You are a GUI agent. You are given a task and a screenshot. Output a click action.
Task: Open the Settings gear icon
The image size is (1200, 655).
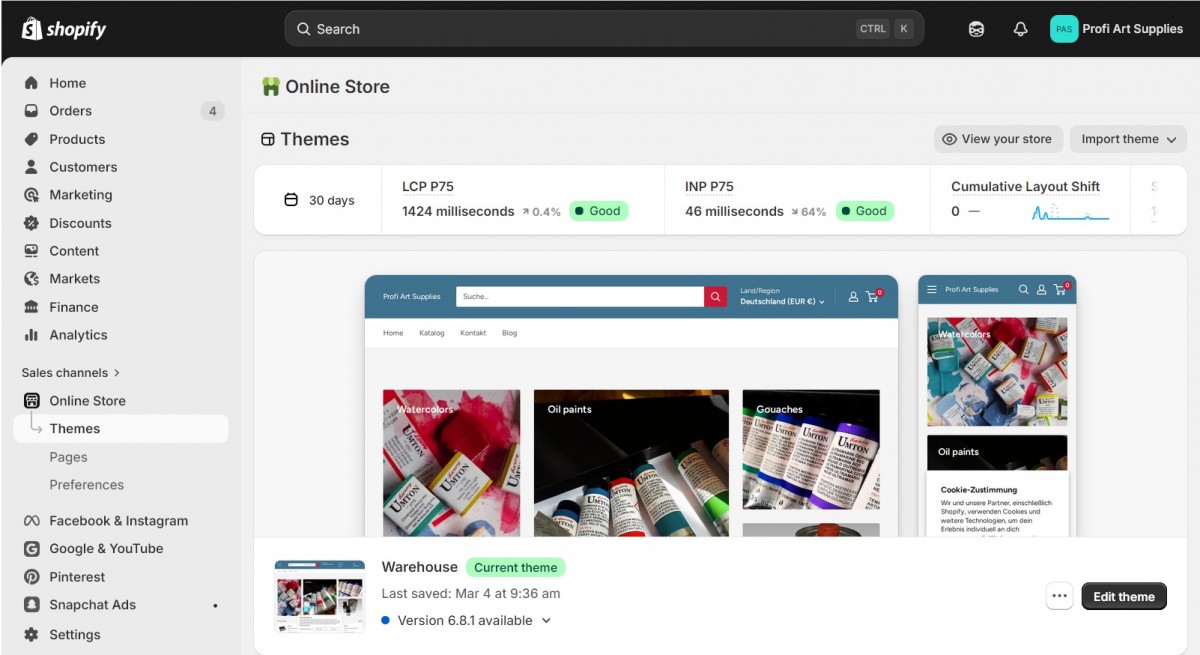pyautogui.click(x=31, y=634)
